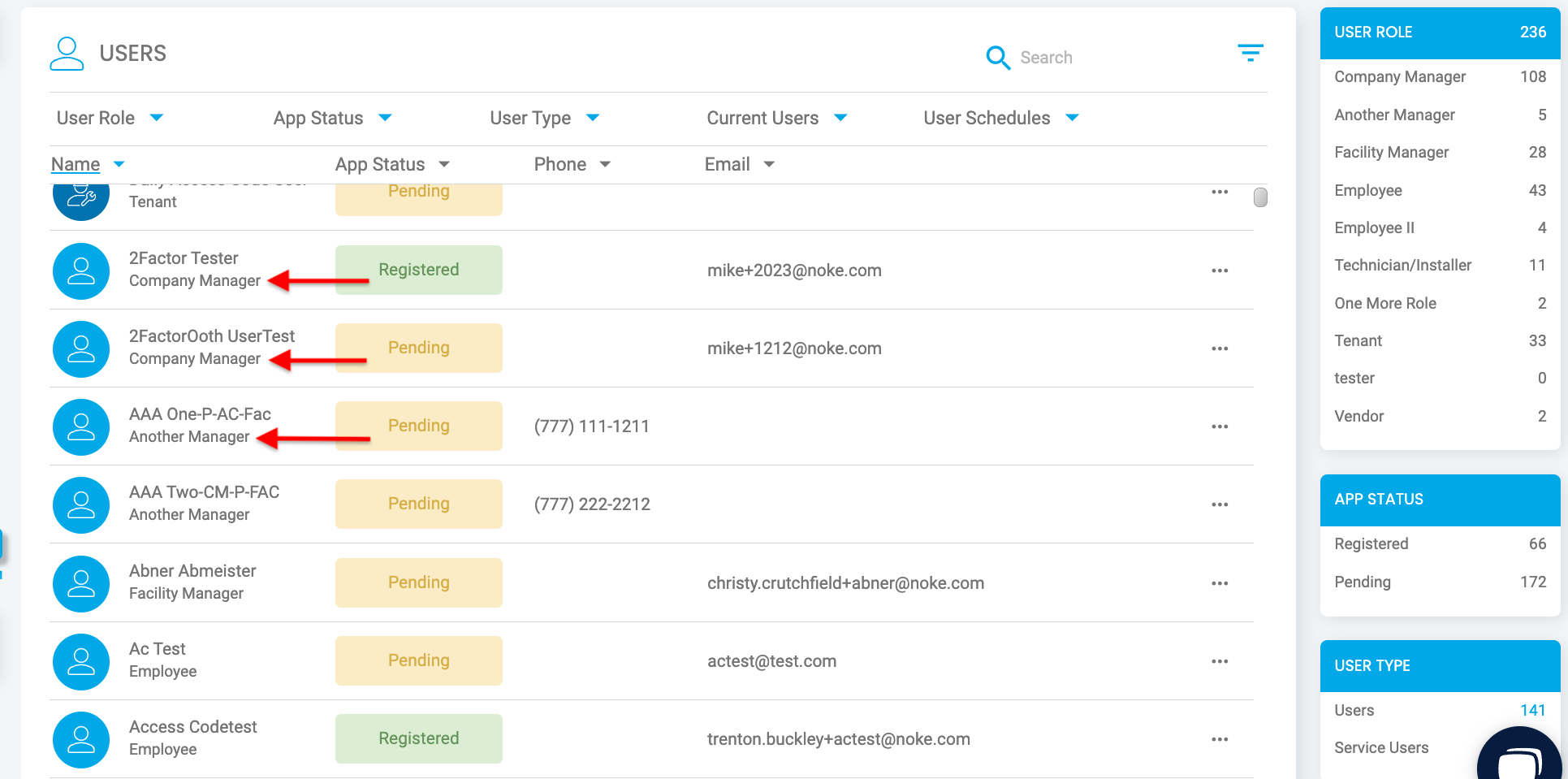
Task: Expand the Current Users filter dropdown
Action: coord(776,118)
